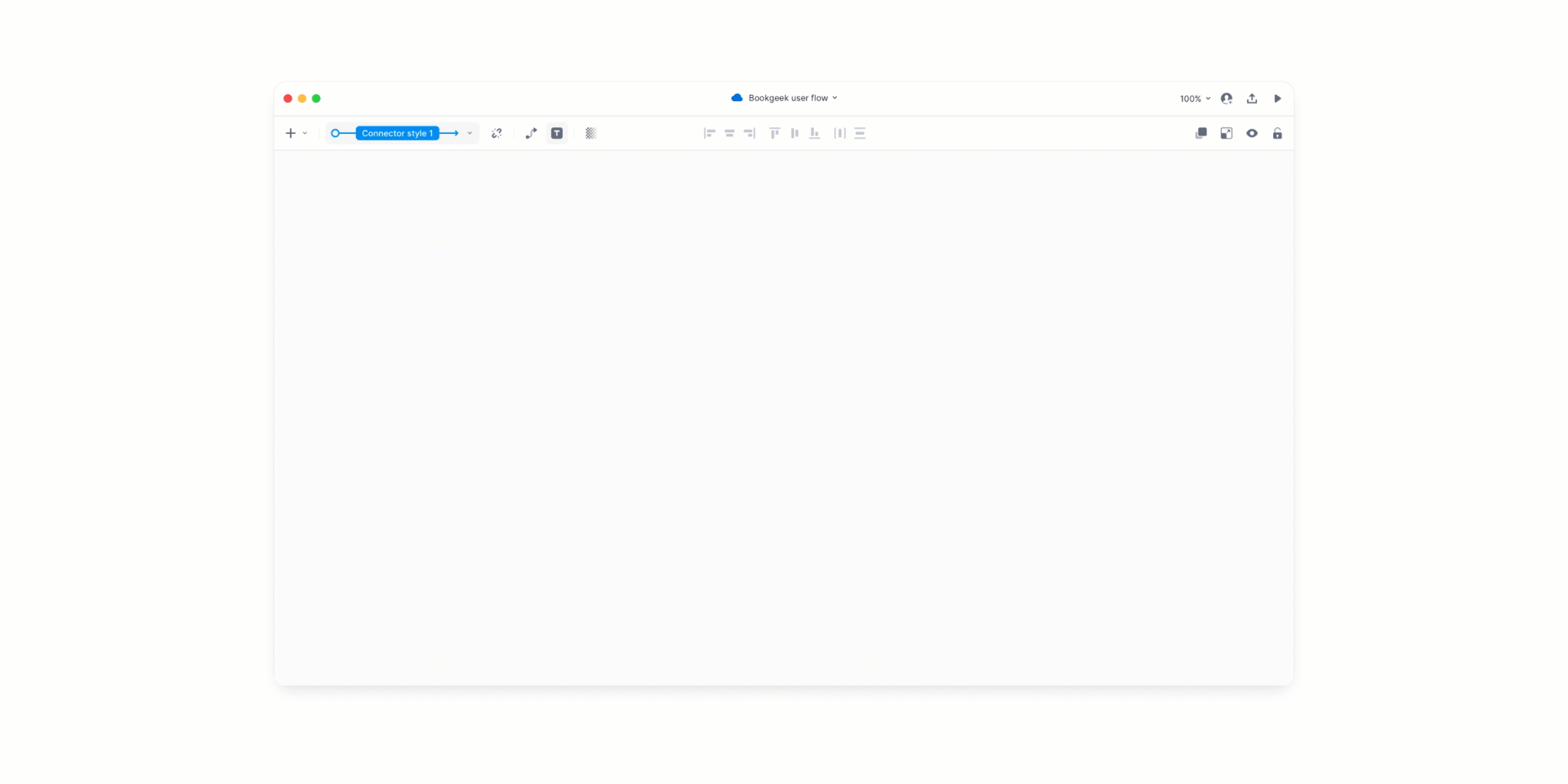Select the curved connector path tool
The image size is (1568, 784).
[532, 133]
